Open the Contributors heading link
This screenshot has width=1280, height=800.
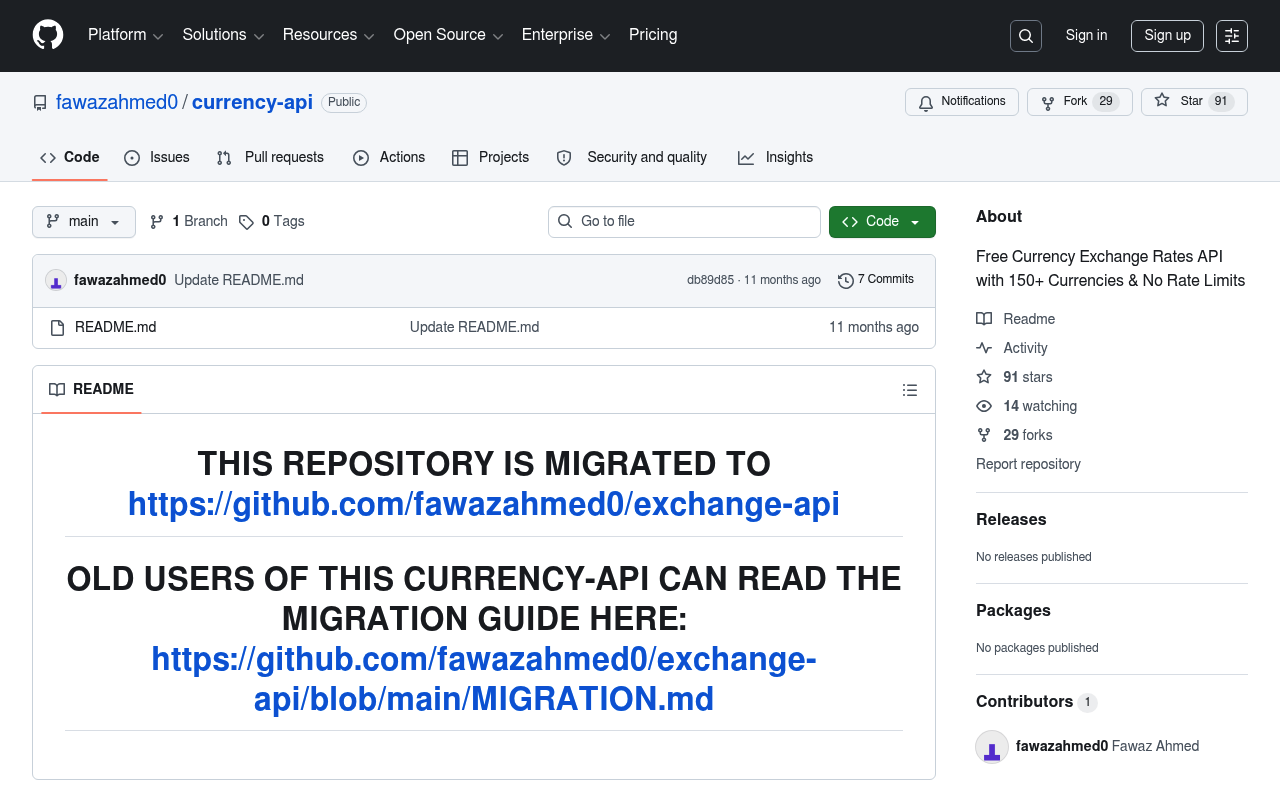tap(1036, 702)
